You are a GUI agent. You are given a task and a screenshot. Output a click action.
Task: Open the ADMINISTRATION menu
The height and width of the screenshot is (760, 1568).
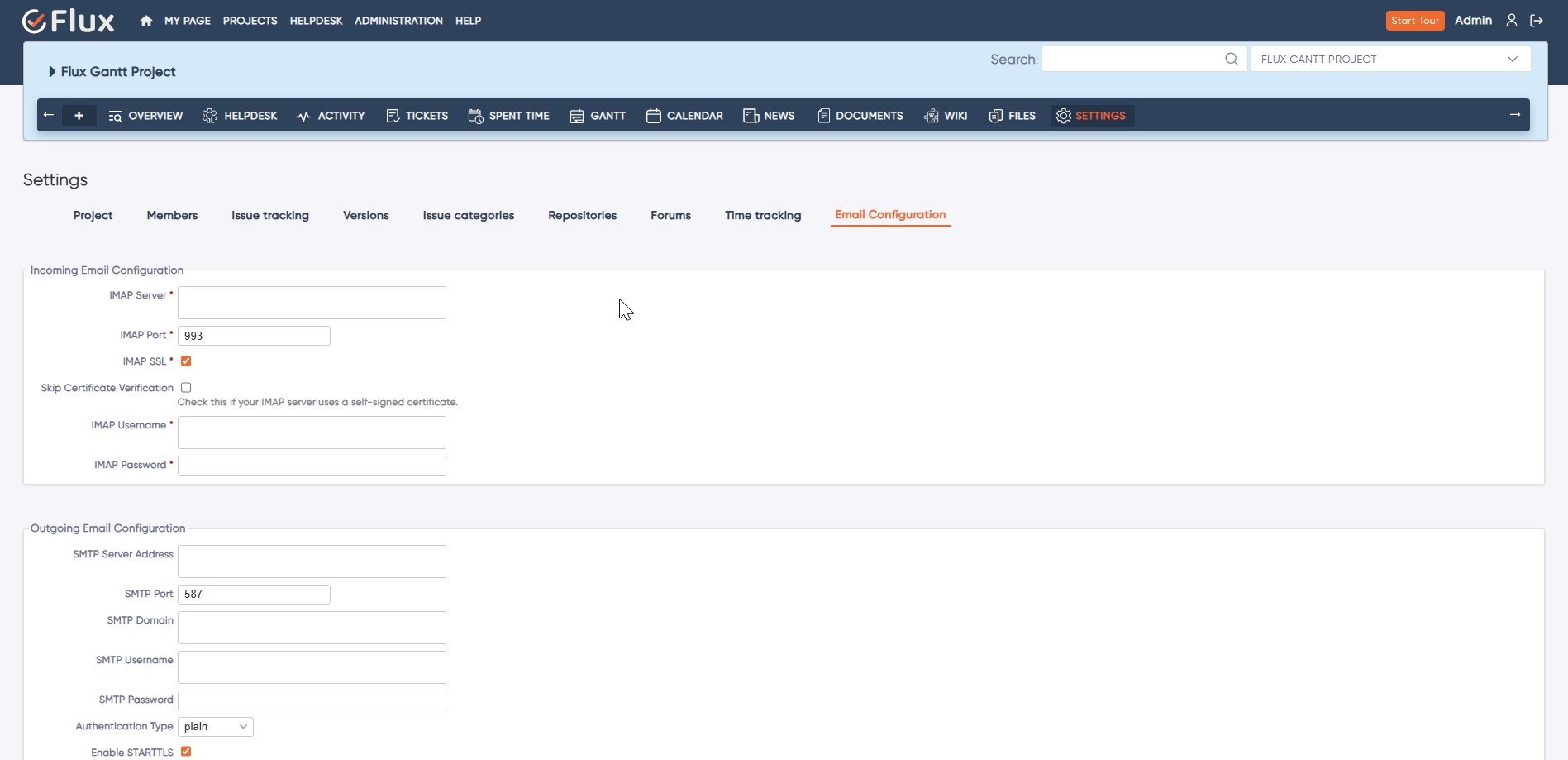(398, 21)
